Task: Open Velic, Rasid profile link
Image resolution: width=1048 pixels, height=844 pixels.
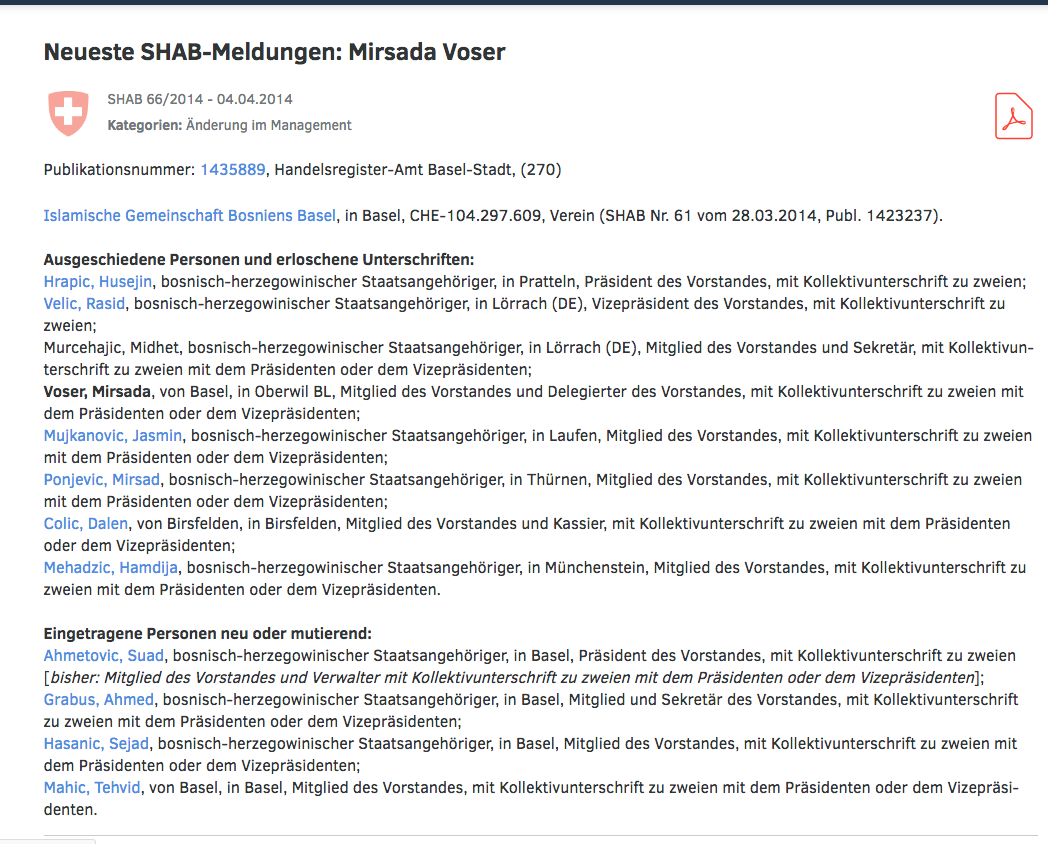Action: coord(84,303)
